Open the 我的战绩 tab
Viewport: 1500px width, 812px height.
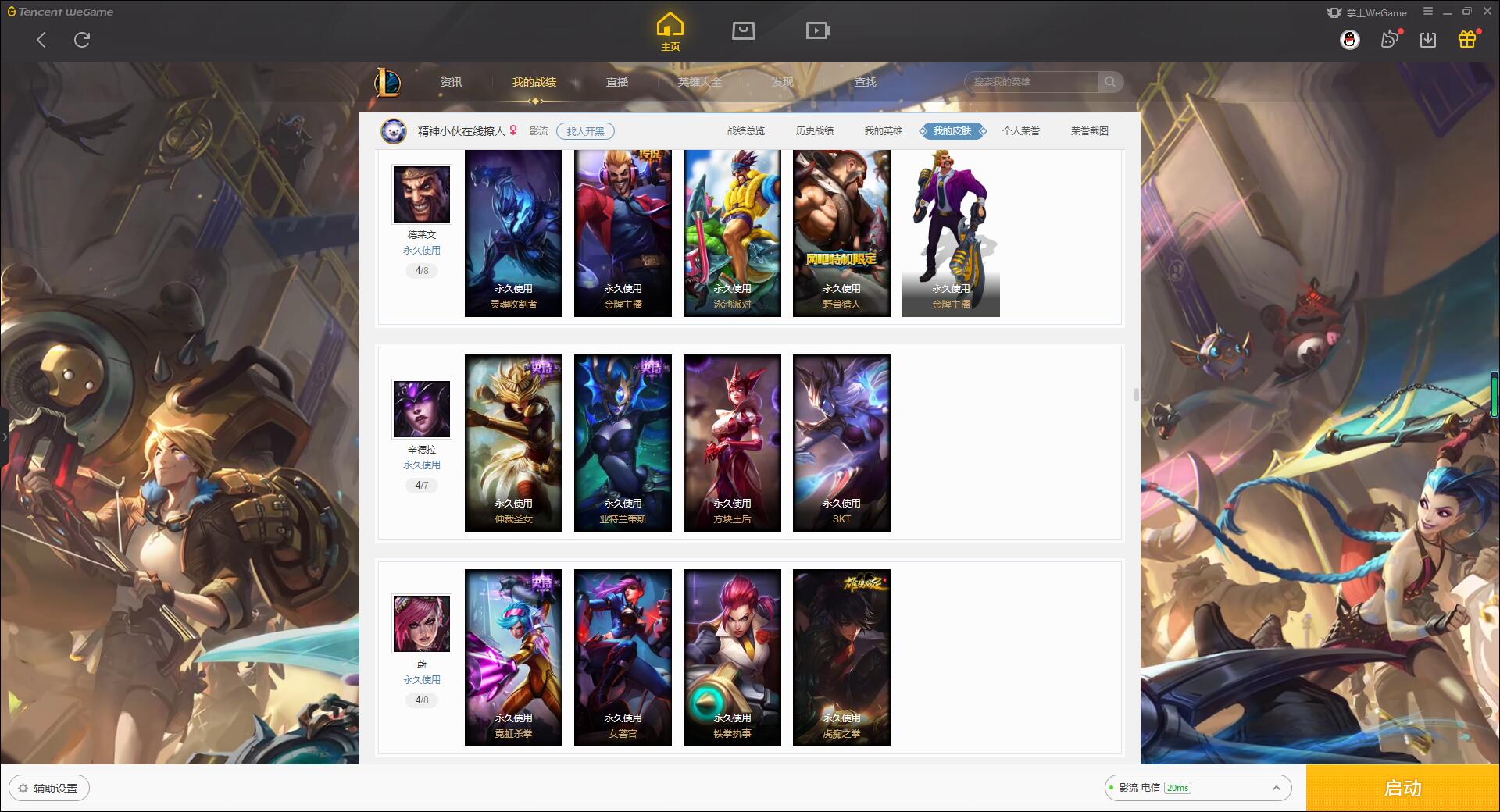534,82
